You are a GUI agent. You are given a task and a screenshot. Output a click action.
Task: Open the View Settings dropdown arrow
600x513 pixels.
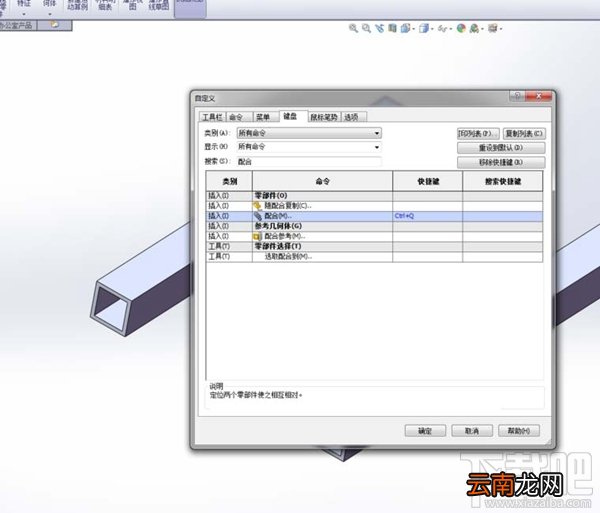click(x=501, y=29)
